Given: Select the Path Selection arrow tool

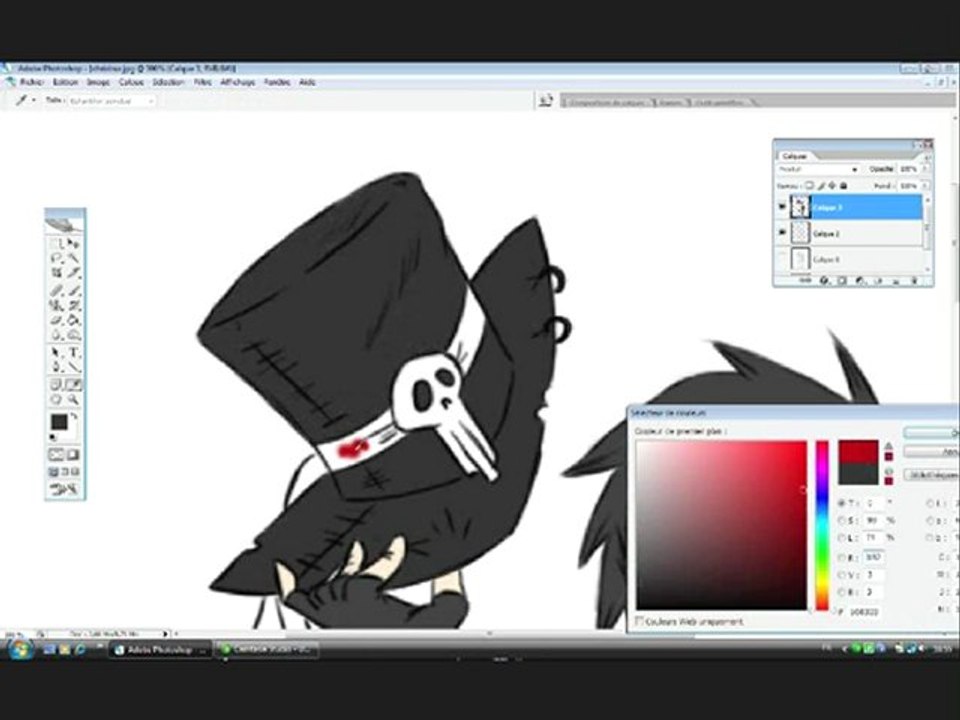Looking at the screenshot, I should click(x=57, y=353).
